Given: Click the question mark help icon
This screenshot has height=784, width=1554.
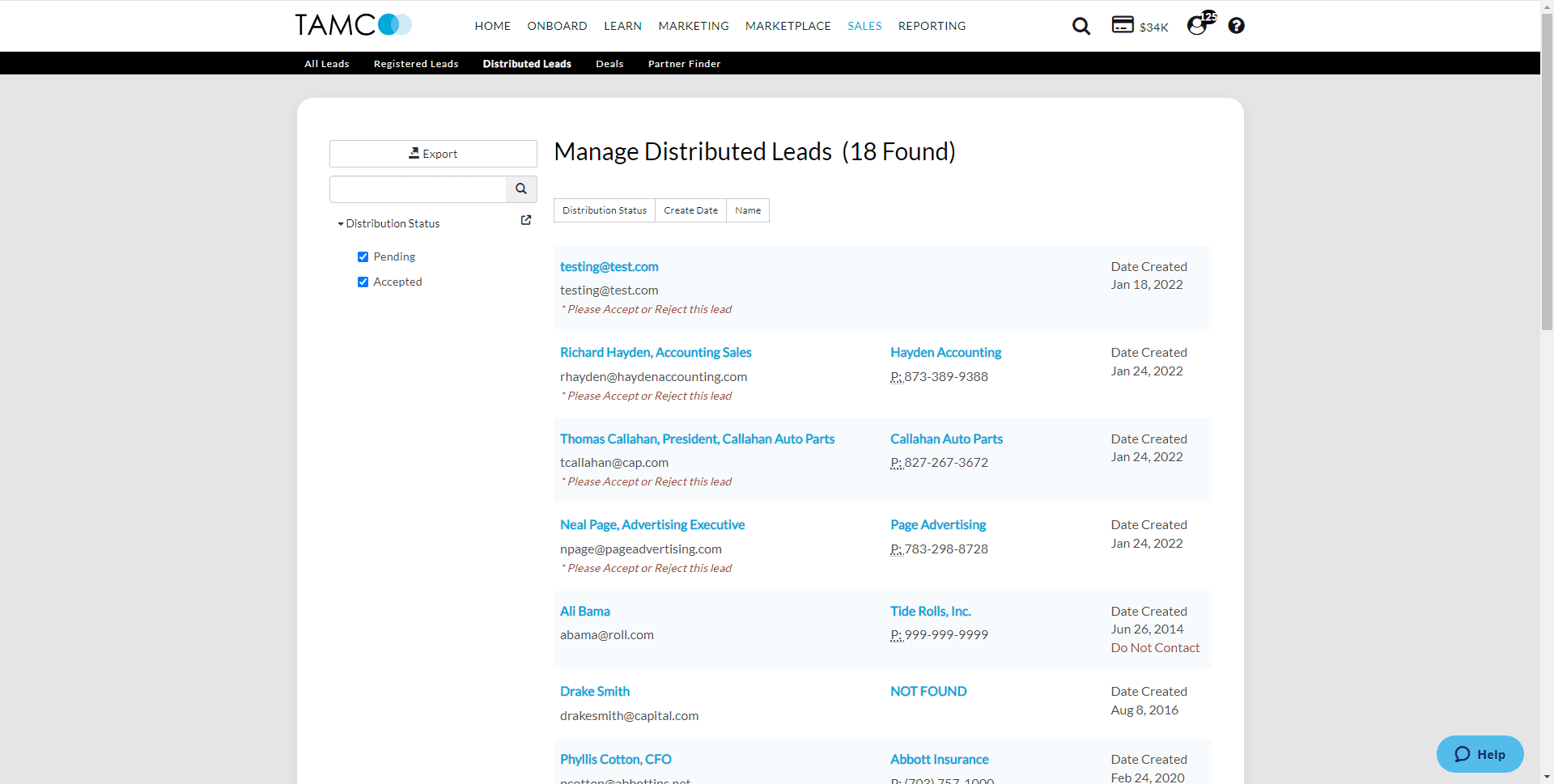Looking at the screenshot, I should point(1236,26).
